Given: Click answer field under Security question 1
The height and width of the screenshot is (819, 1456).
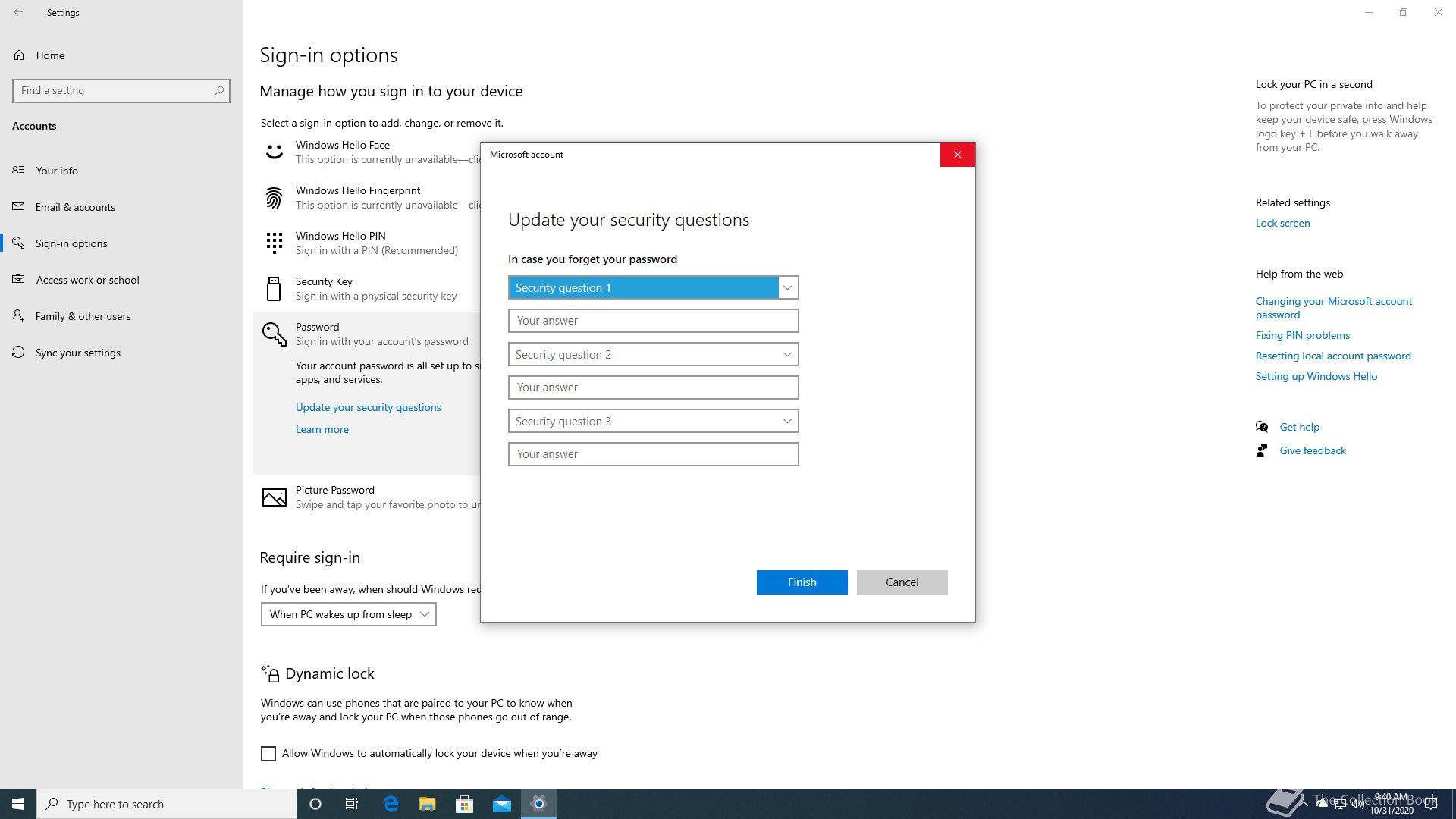Looking at the screenshot, I should [653, 321].
